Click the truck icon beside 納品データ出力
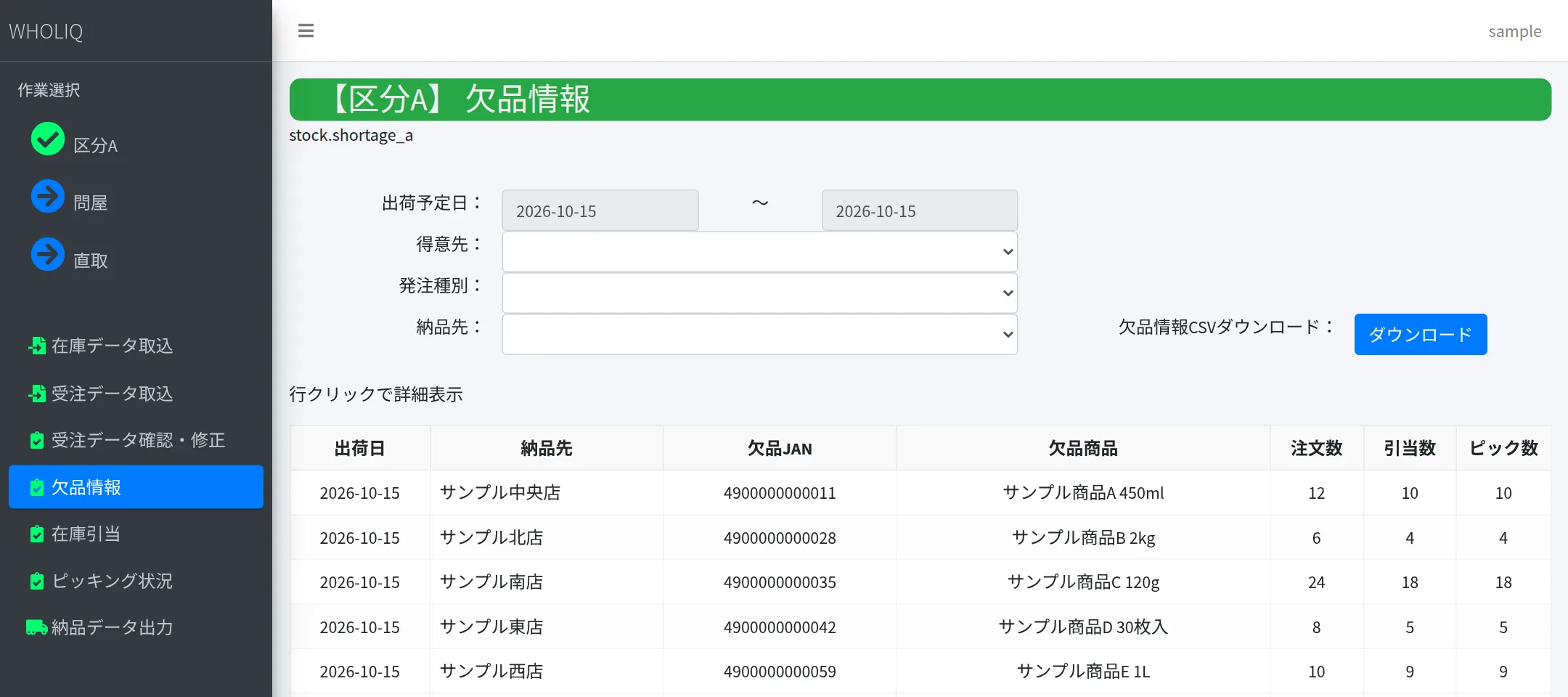The width and height of the screenshot is (1568, 697). 37,627
